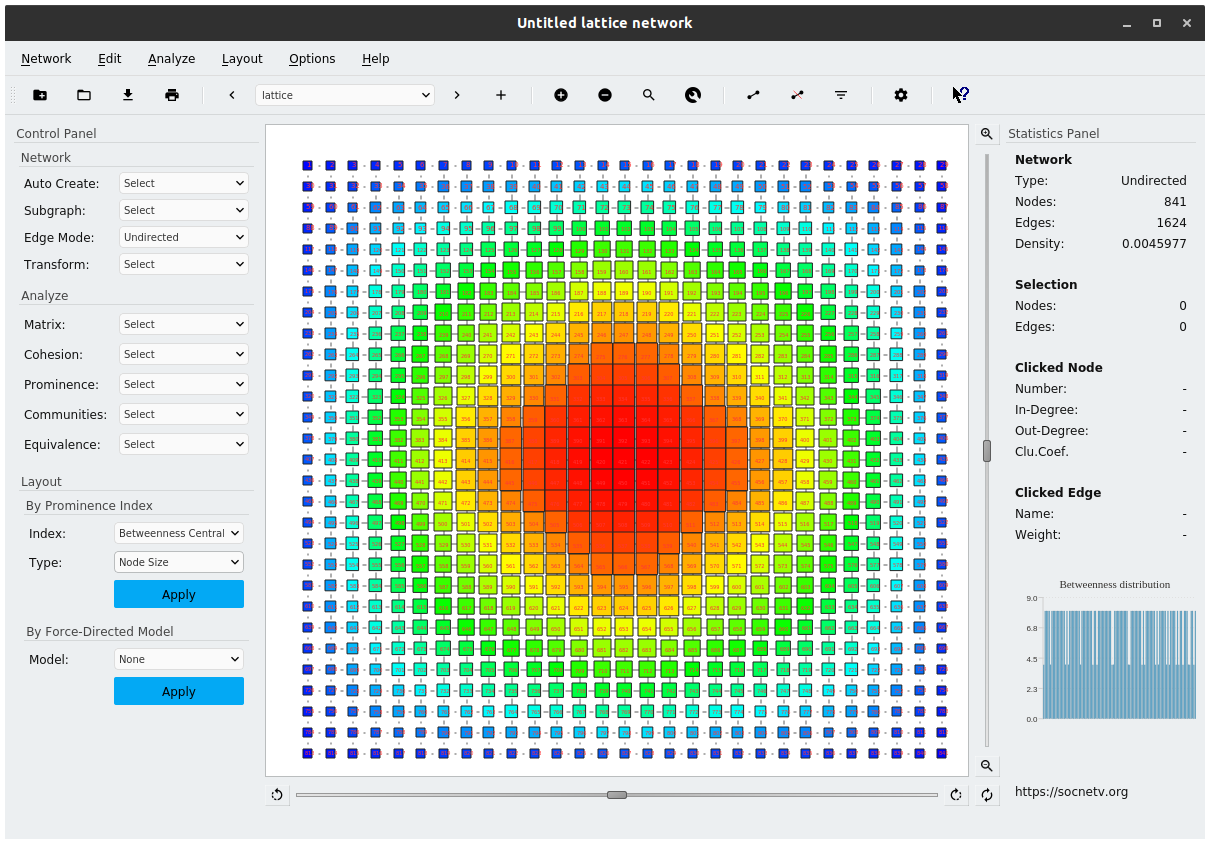Visit the socnetv.org link
Screen dimensions: 1214x848
tap(1071, 791)
